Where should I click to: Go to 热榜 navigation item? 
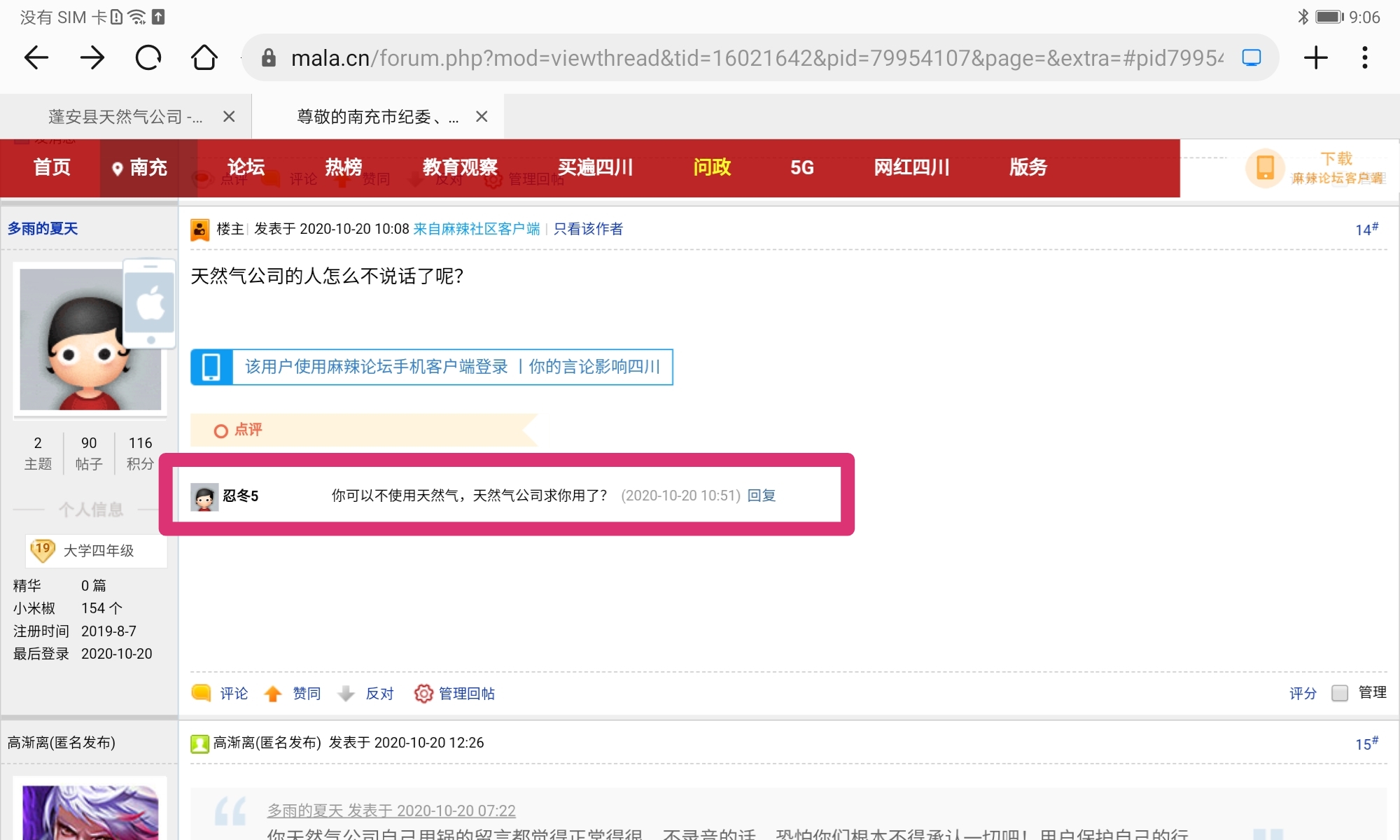[343, 167]
